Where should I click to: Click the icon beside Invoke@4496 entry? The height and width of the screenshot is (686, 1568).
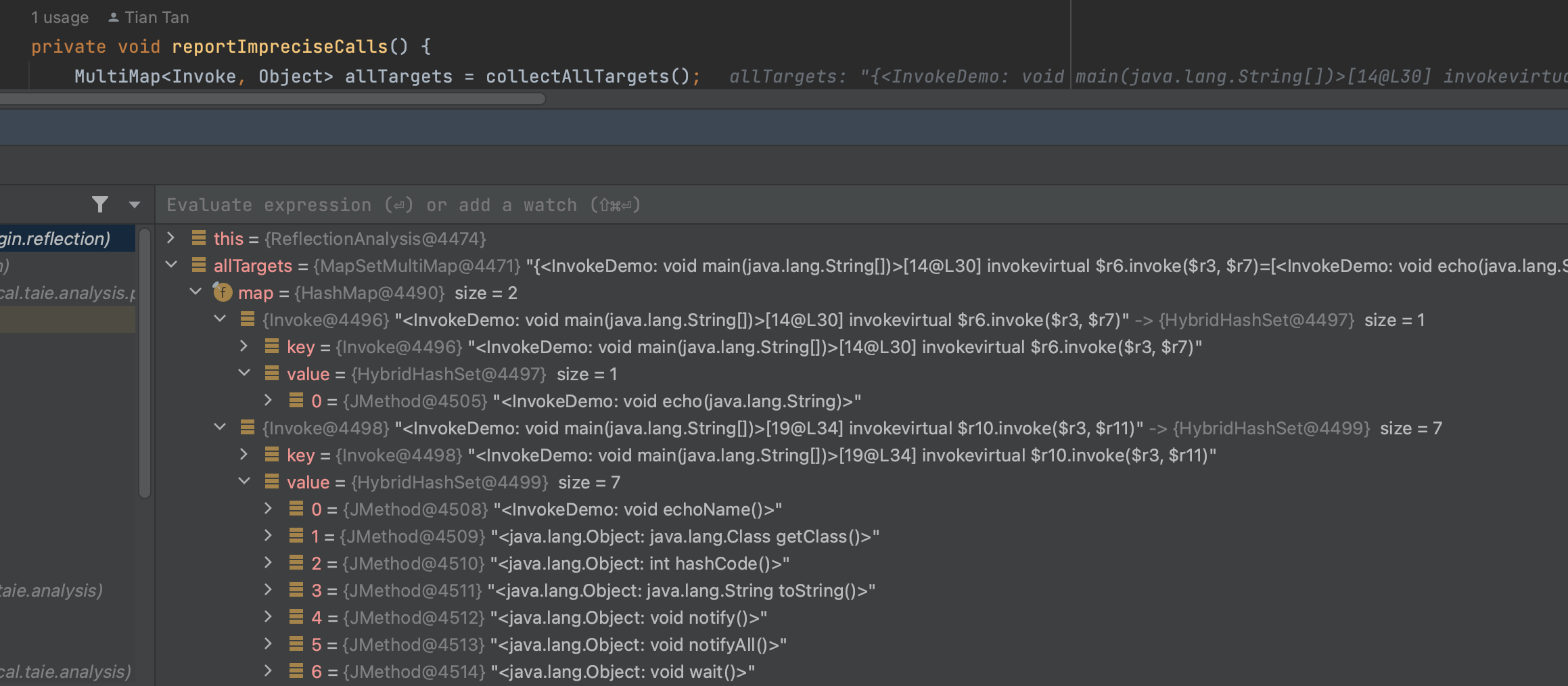point(248,319)
